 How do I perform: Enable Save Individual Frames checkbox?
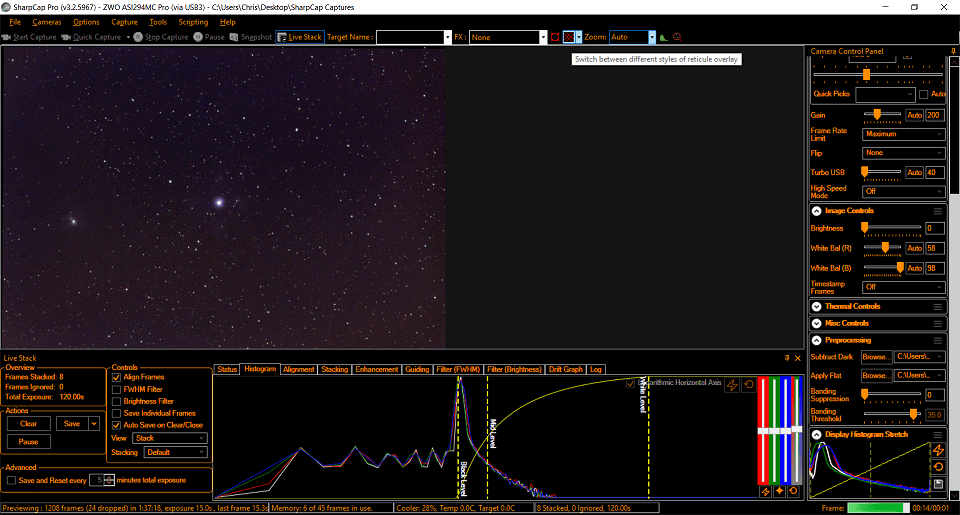(116, 413)
